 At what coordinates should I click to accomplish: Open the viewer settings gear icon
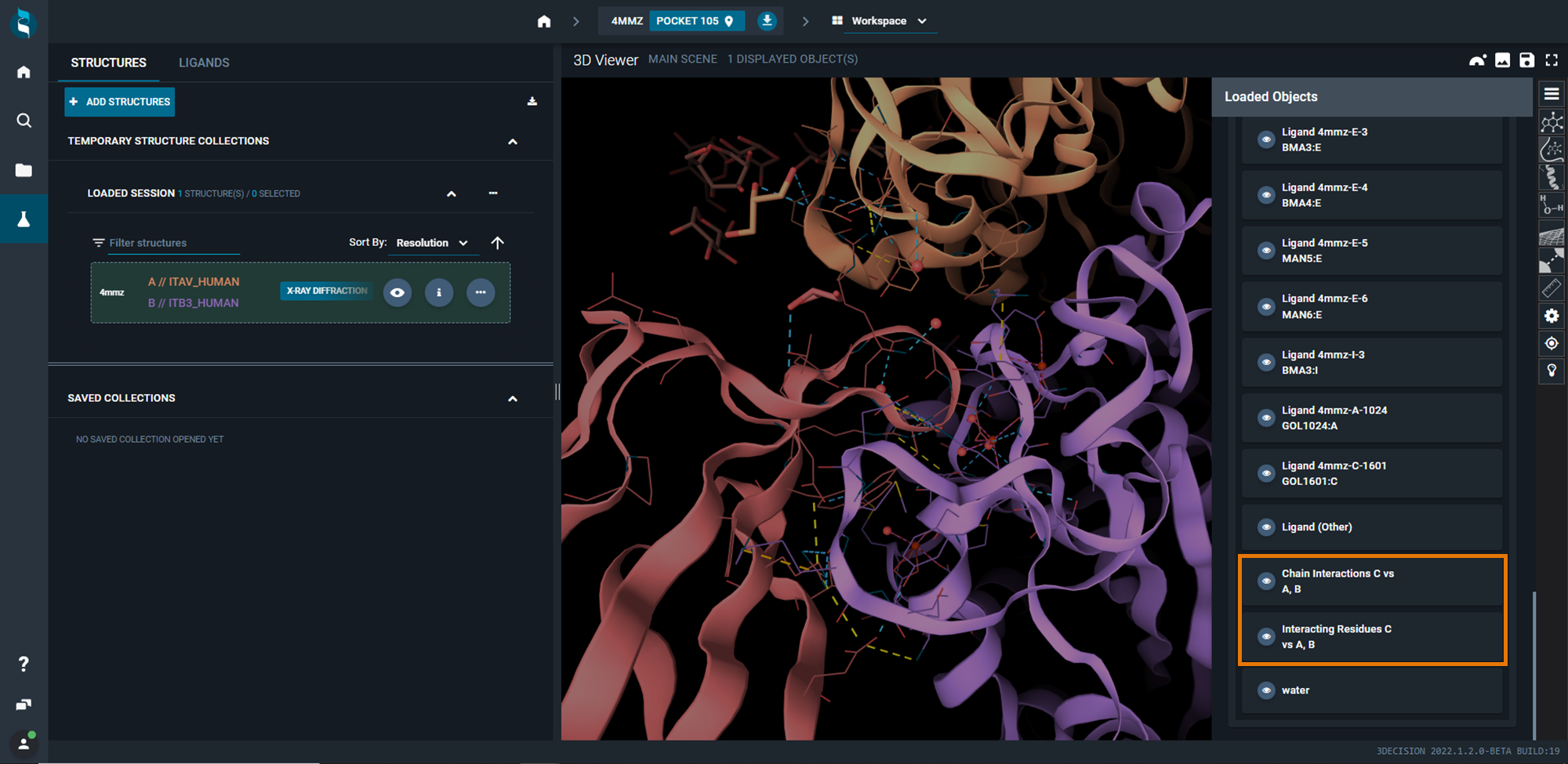(x=1551, y=316)
